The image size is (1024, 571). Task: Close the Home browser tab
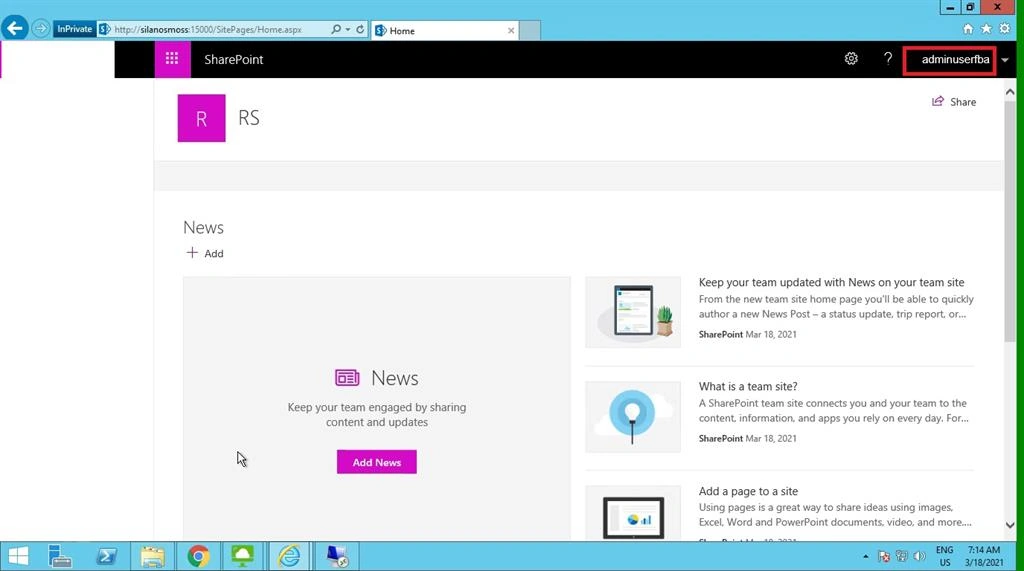[x=511, y=31]
